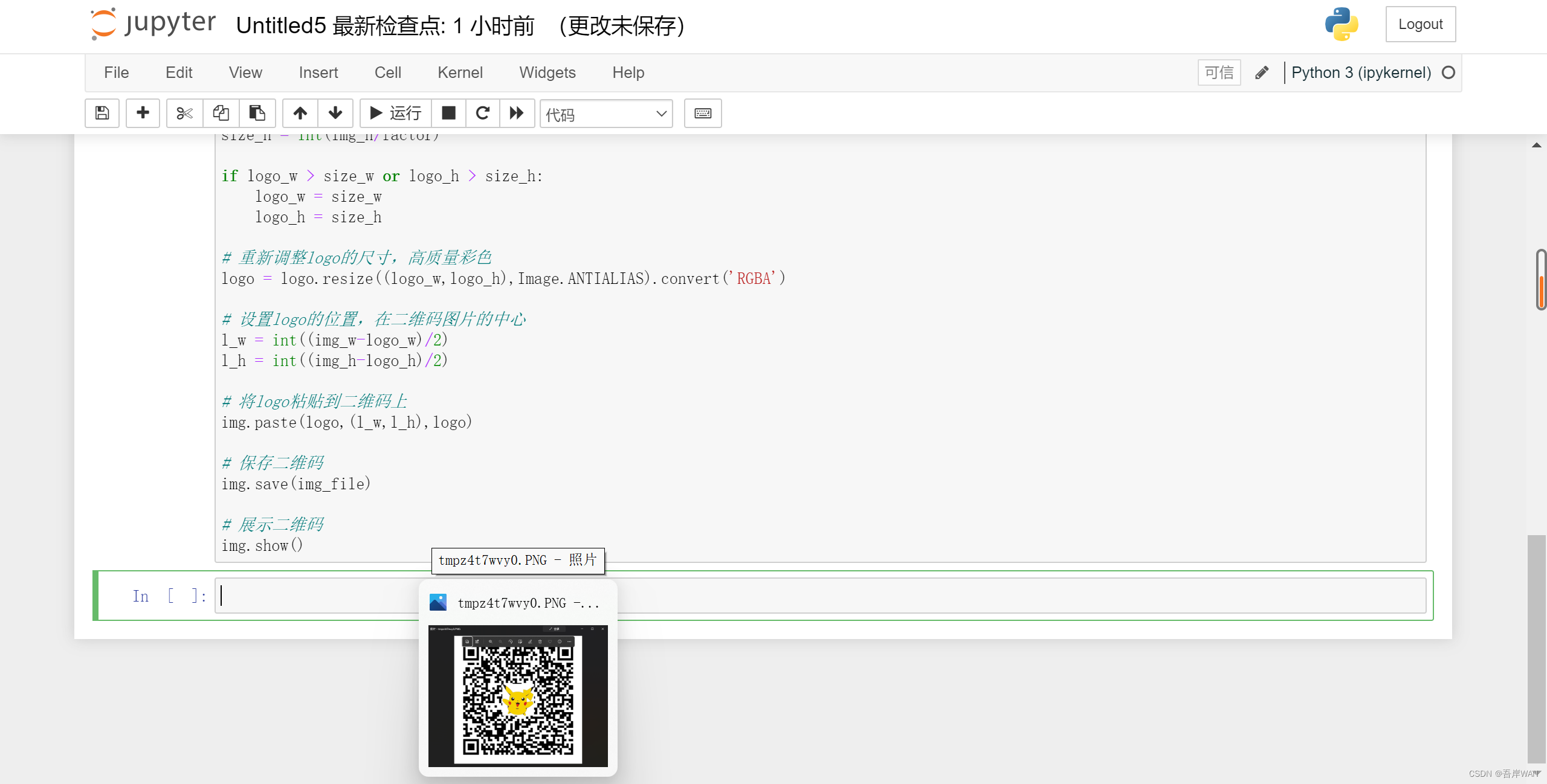Interrupt the kernel with the stop icon
Viewport: 1547px width, 784px height.
tap(448, 113)
